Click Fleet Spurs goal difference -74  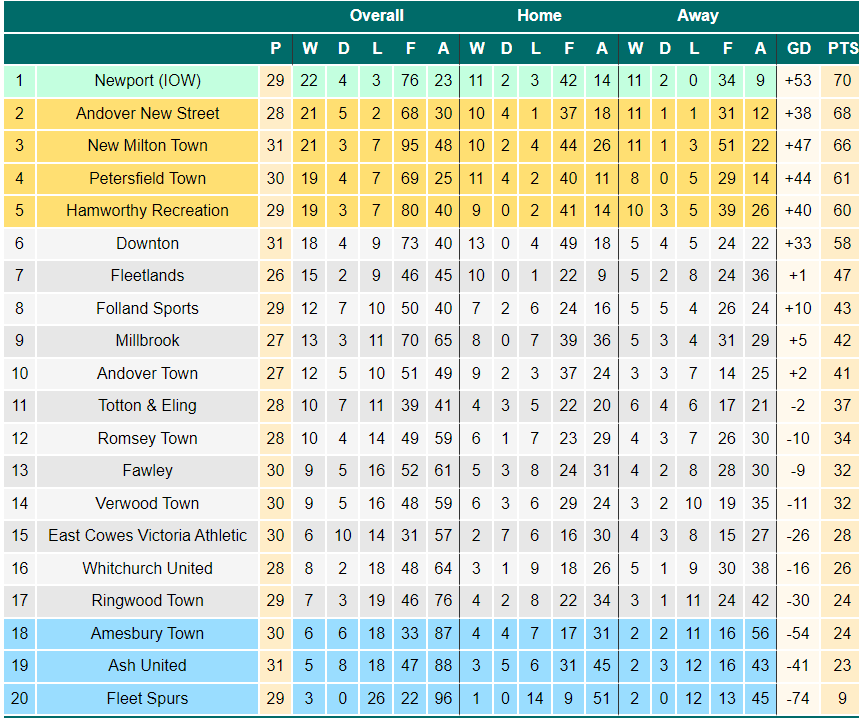pos(798,698)
